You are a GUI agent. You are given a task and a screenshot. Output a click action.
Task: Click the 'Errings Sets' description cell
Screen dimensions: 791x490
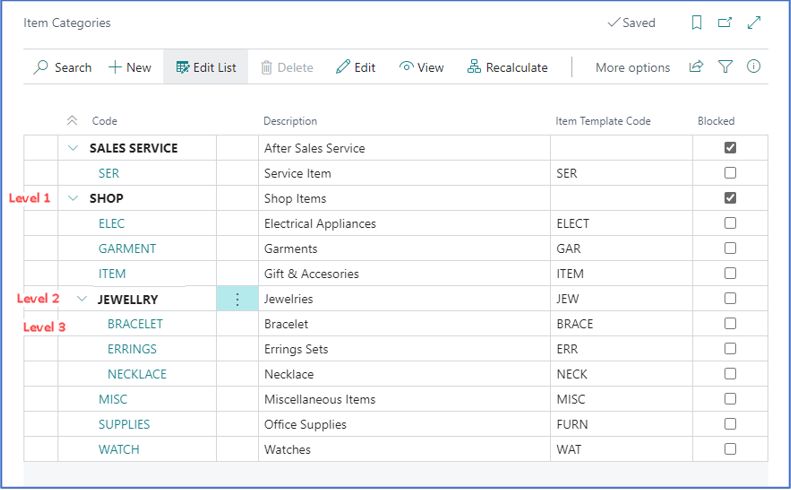[404, 349]
